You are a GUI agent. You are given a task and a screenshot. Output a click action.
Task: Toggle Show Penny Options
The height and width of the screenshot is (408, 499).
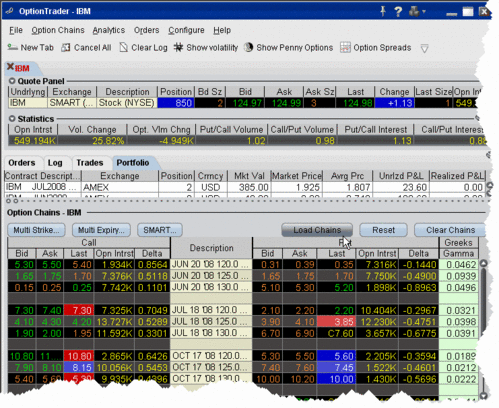(288, 48)
